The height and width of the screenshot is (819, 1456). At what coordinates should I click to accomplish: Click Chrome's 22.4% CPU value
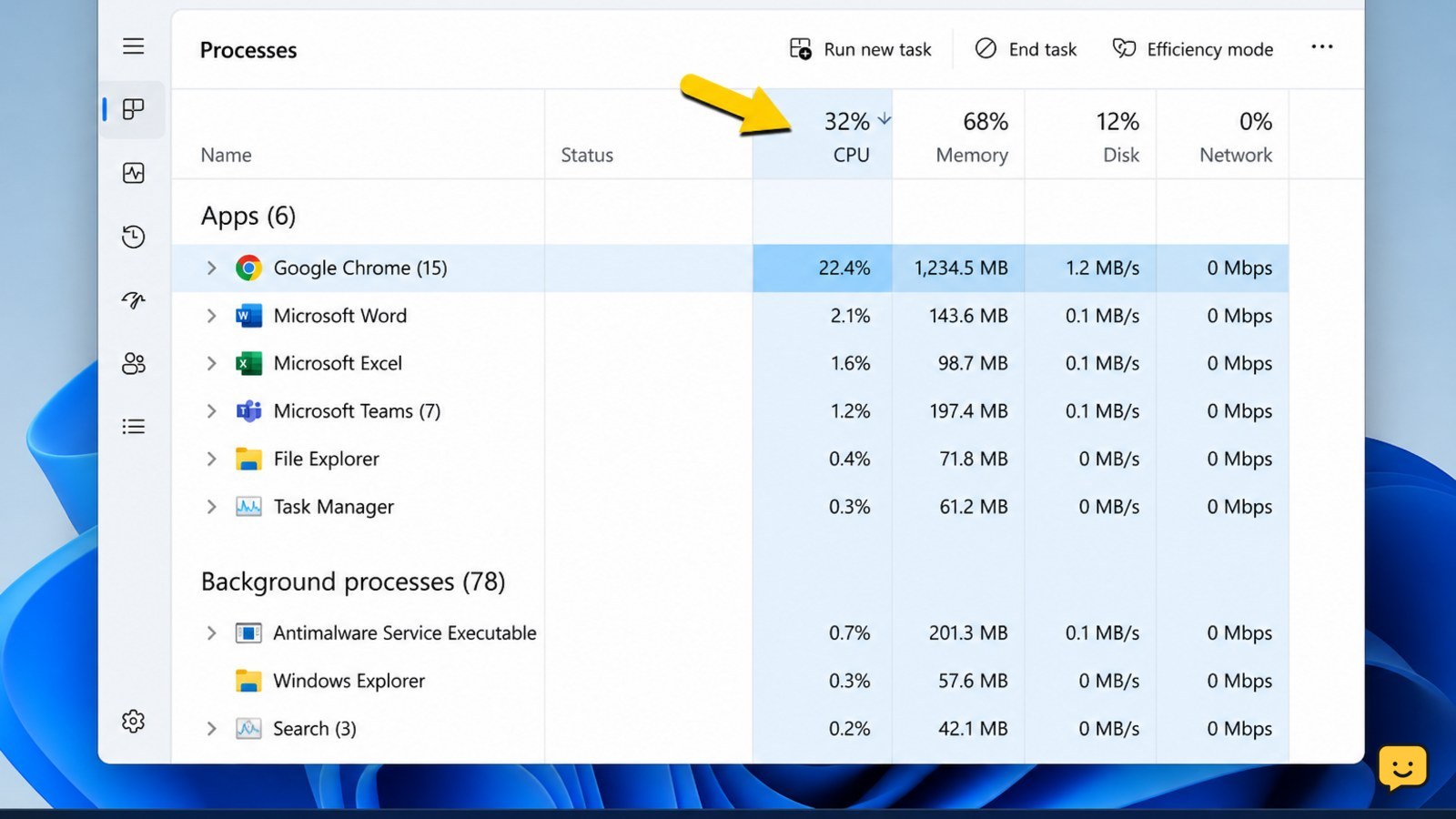[844, 268]
